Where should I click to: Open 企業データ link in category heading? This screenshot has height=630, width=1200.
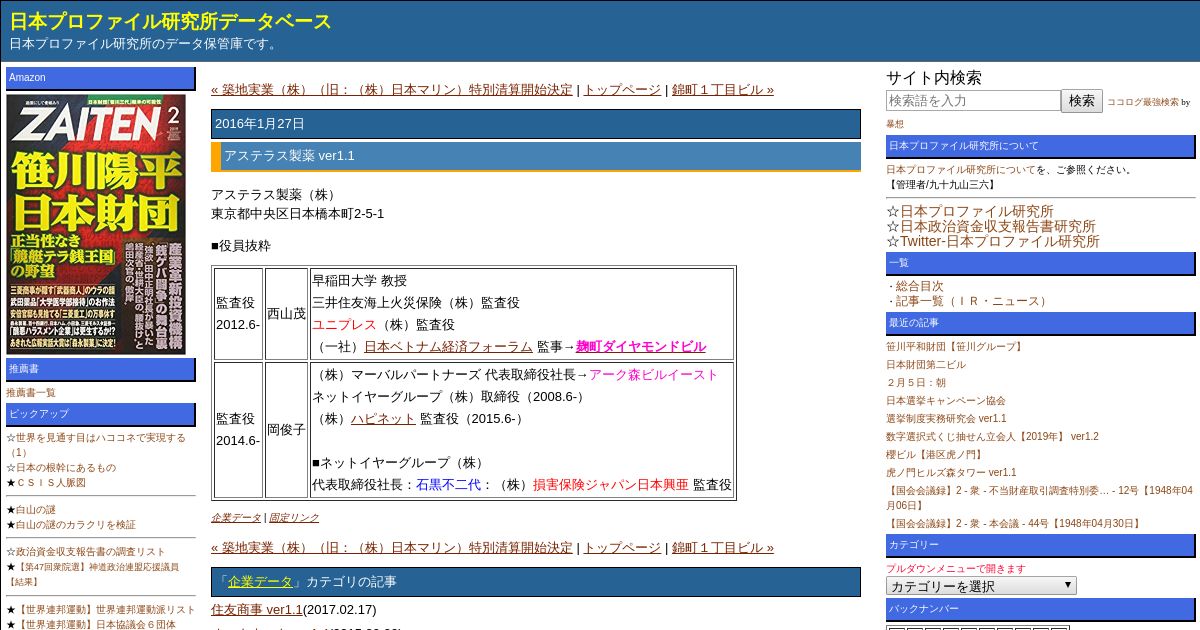point(261,582)
